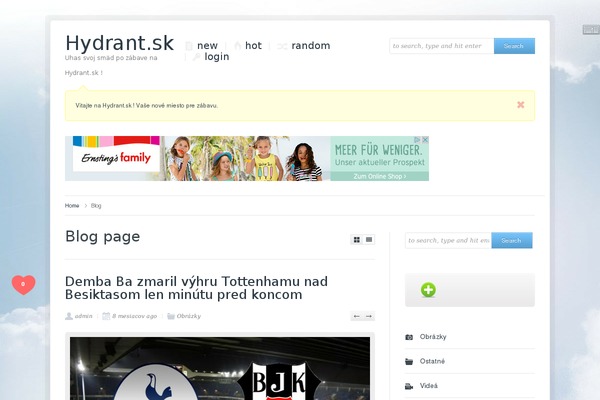Open Ostatné in the sidebar categories
The width and height of the screenshot is (600, 400).
coord(432,361)
